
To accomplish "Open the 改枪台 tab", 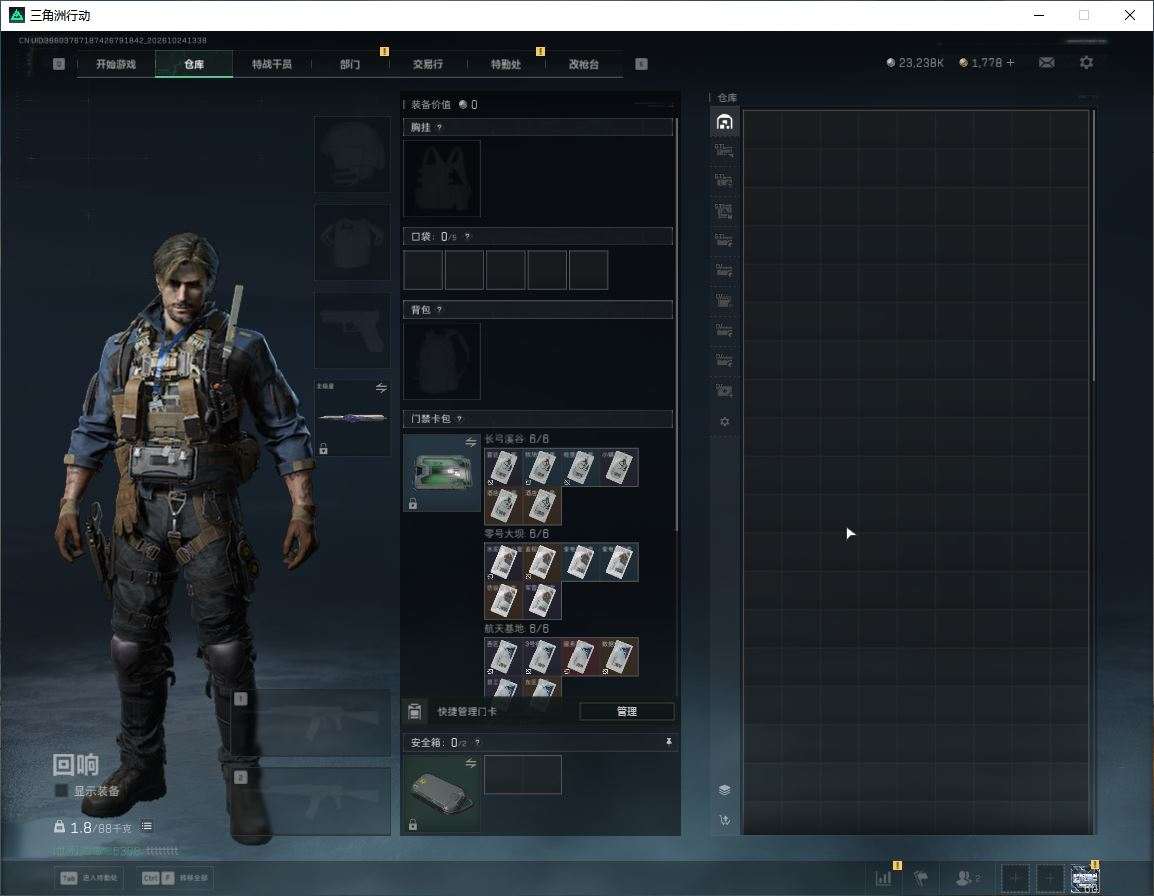I will tap(584, 64).
